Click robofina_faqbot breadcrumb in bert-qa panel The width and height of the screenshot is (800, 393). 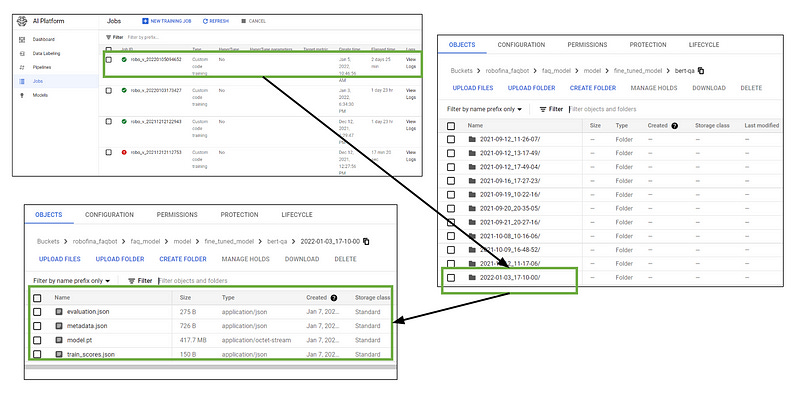tap(507, 70)
